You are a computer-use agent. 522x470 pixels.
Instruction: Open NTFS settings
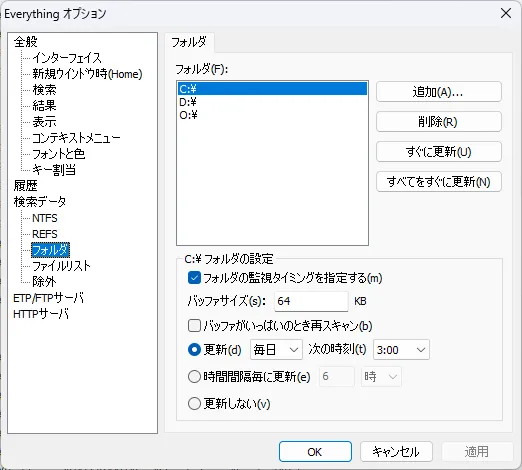point(45,218)
